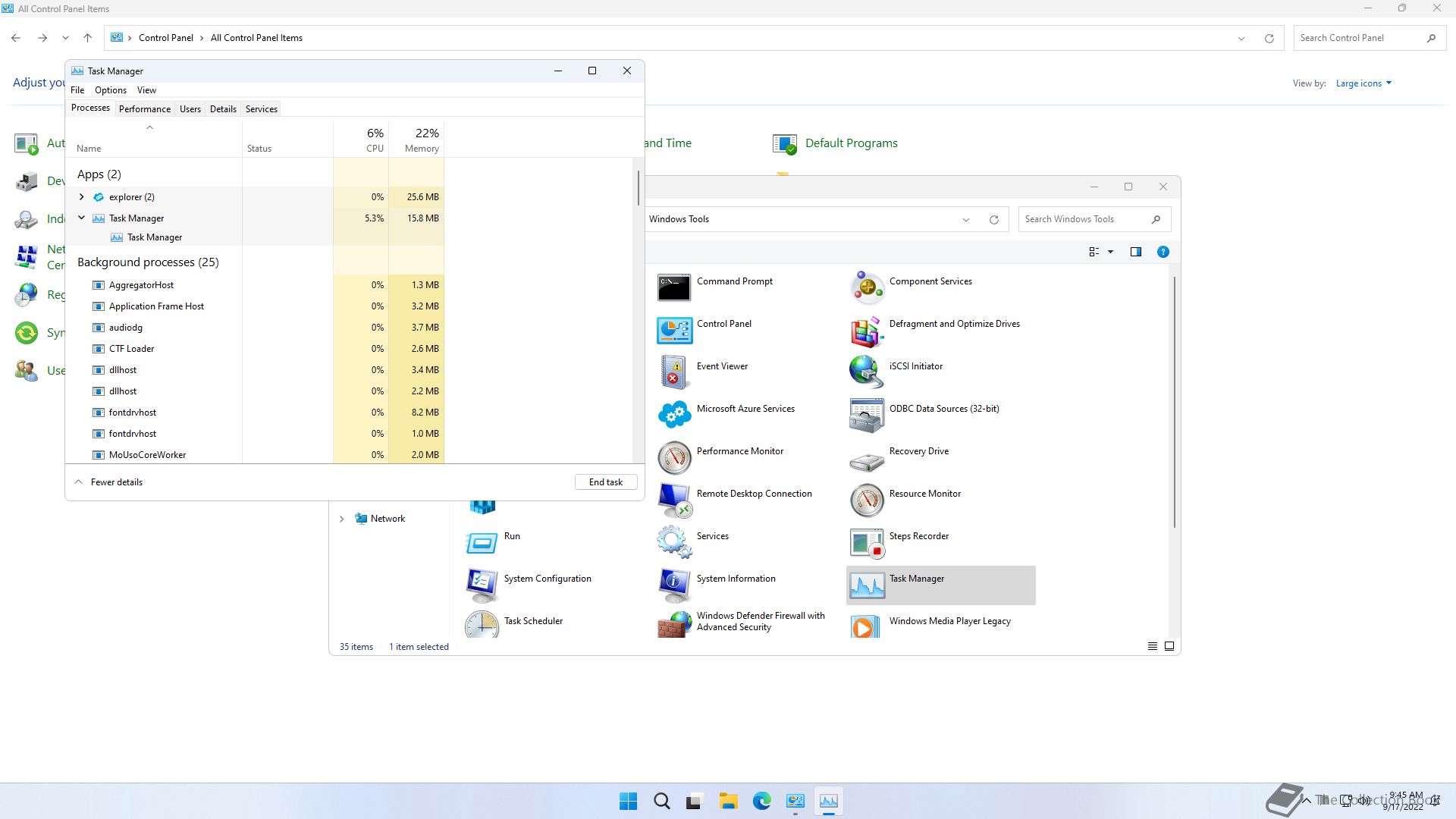
Task: Expand the explorer (2) process group
Action: (x=81, y=196)
